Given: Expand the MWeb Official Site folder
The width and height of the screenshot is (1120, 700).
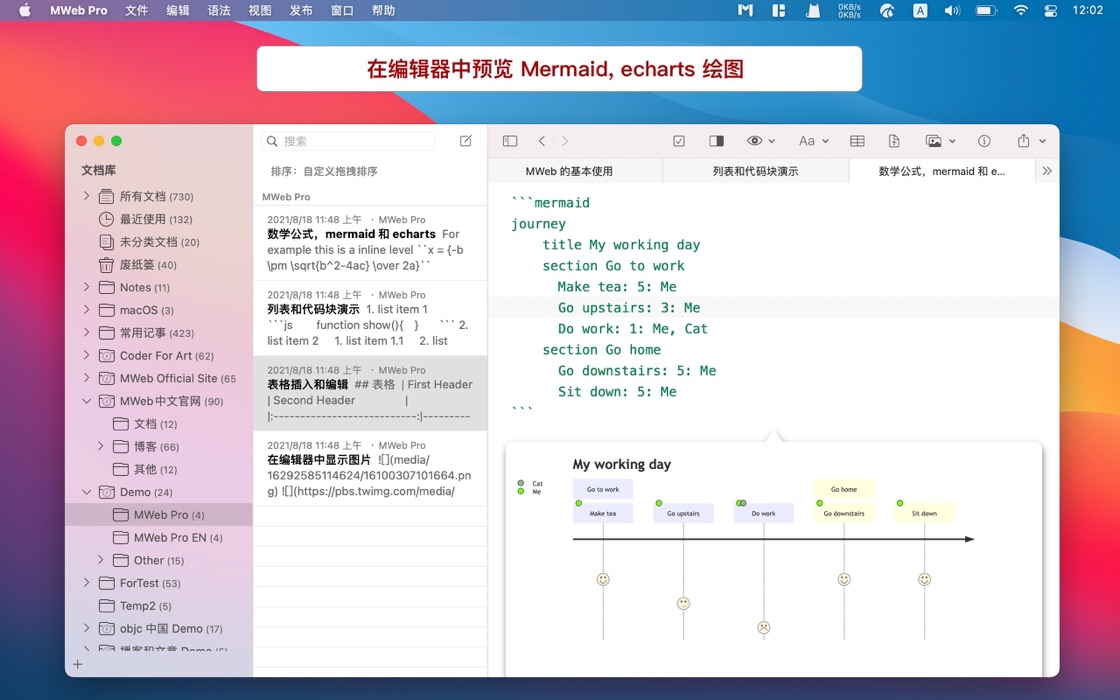Looking at the screenshot, I should (86, 378).
